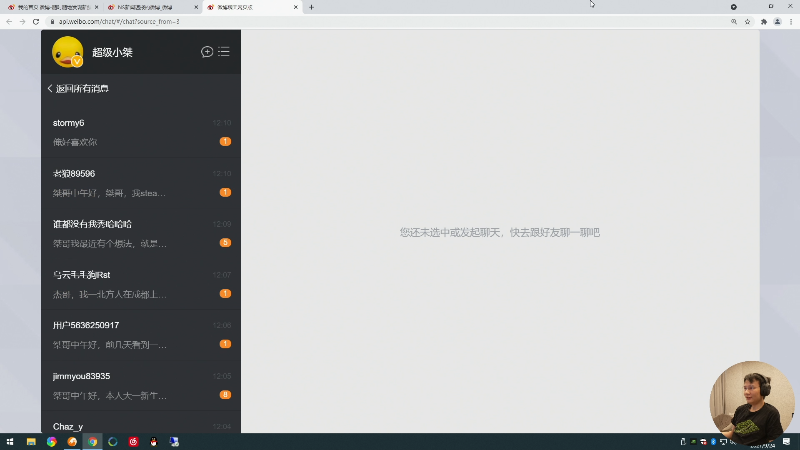Screen dimensions: 800x450
Task: Open the QQ penguin taskbar icon
Action: tap(154, 442)
